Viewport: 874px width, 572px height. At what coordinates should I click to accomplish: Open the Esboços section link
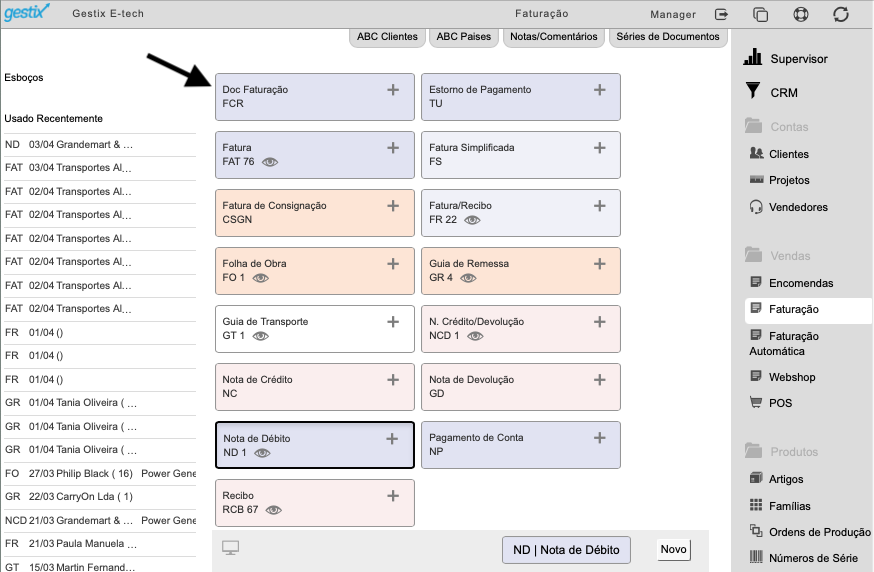(24, 77)
